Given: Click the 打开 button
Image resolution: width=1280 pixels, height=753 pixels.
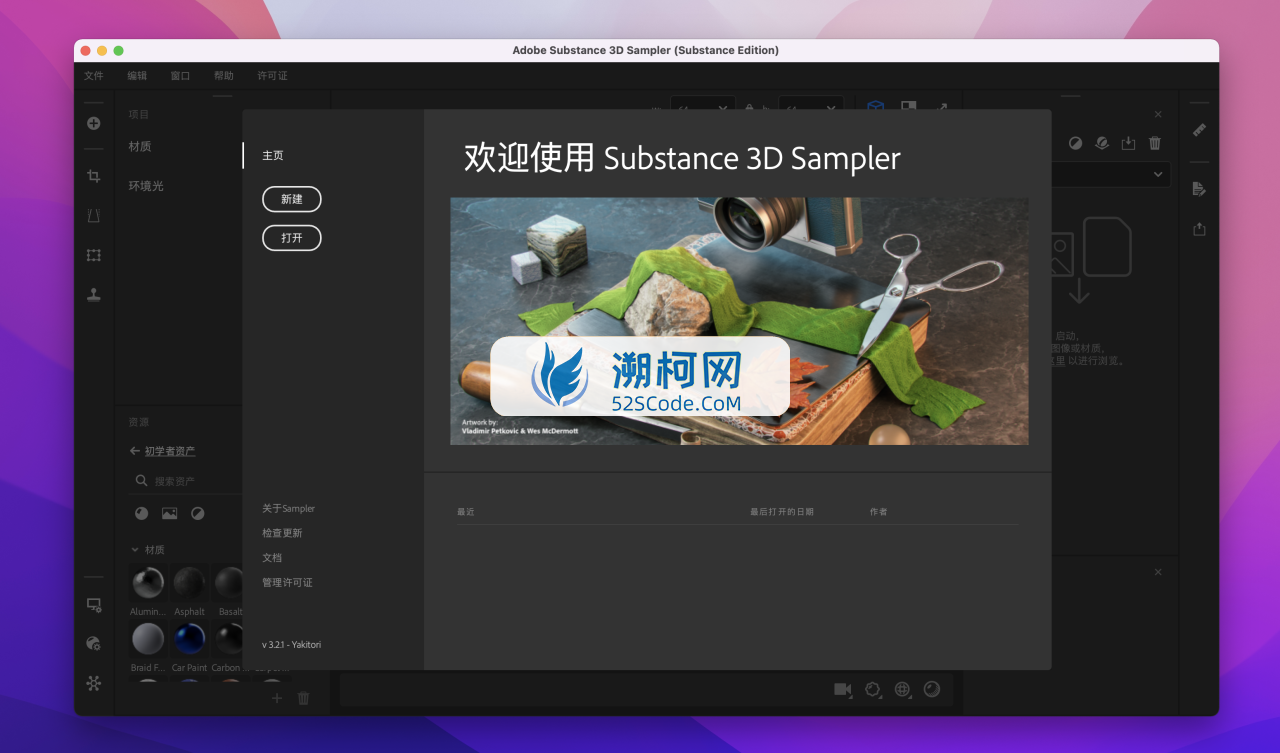Looking at the screenshot, I should pos(292,238).
